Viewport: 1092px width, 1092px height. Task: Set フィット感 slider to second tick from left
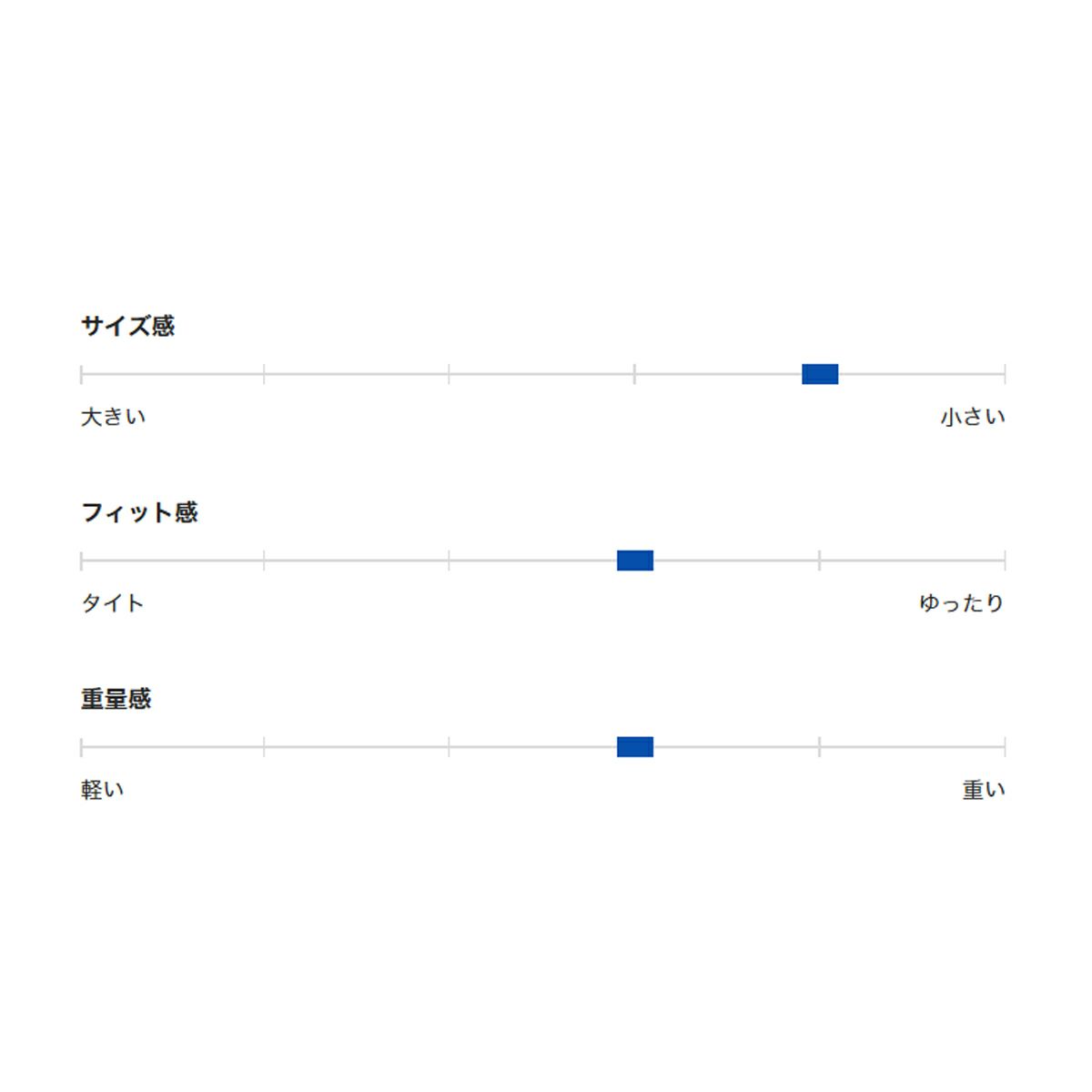pos(264,561)
